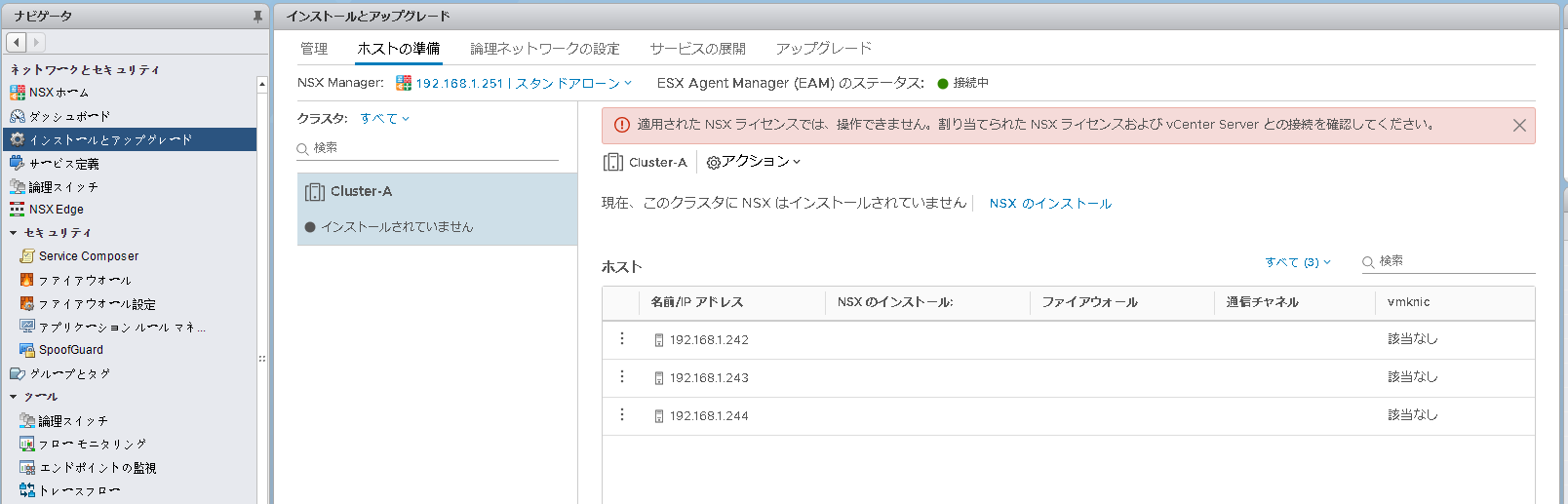Sort by vmknic column header
This screenshot has height=504, width=1568.
click(1408, 302)
